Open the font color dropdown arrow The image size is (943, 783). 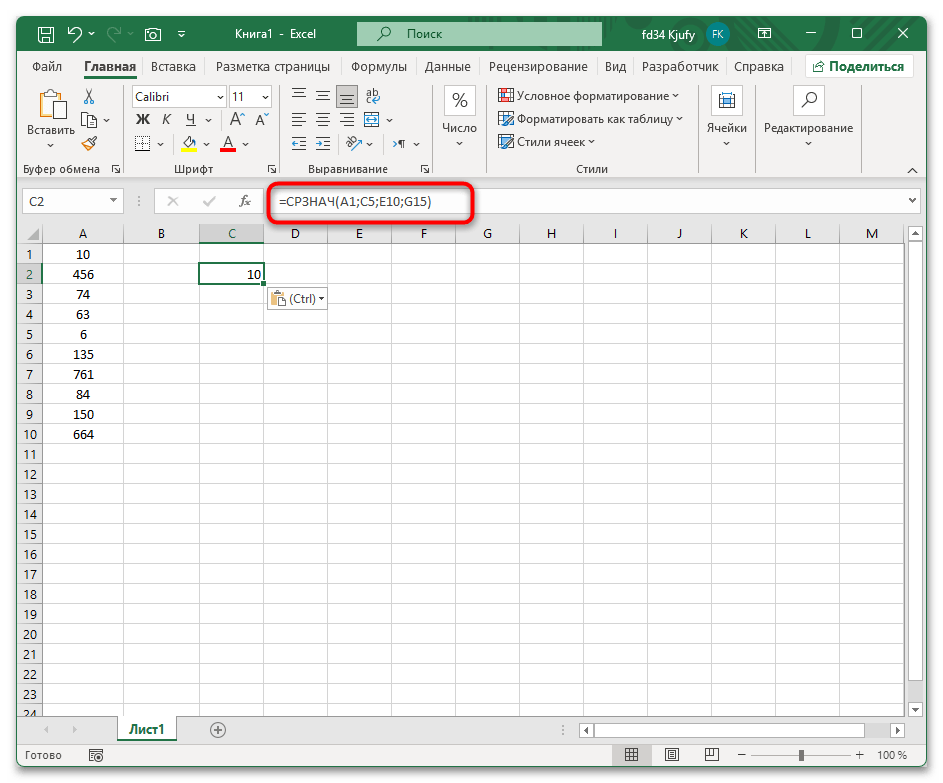click(x=245, y=144)
